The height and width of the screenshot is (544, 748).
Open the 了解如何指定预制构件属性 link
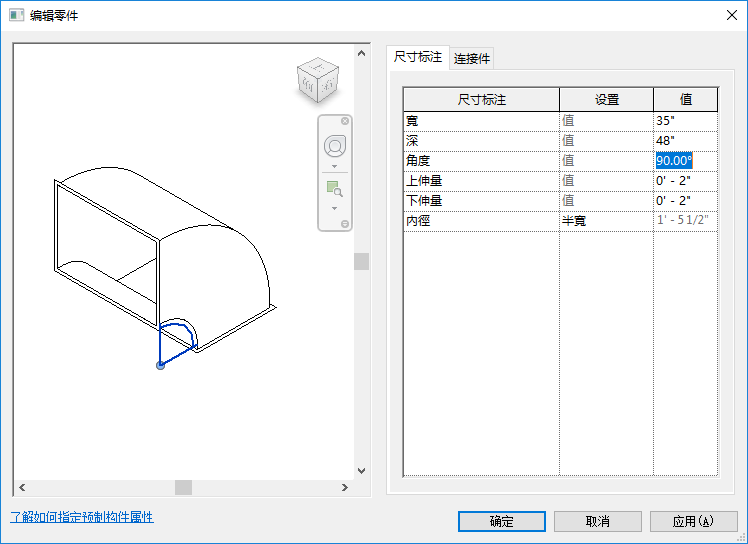[82, 517]
